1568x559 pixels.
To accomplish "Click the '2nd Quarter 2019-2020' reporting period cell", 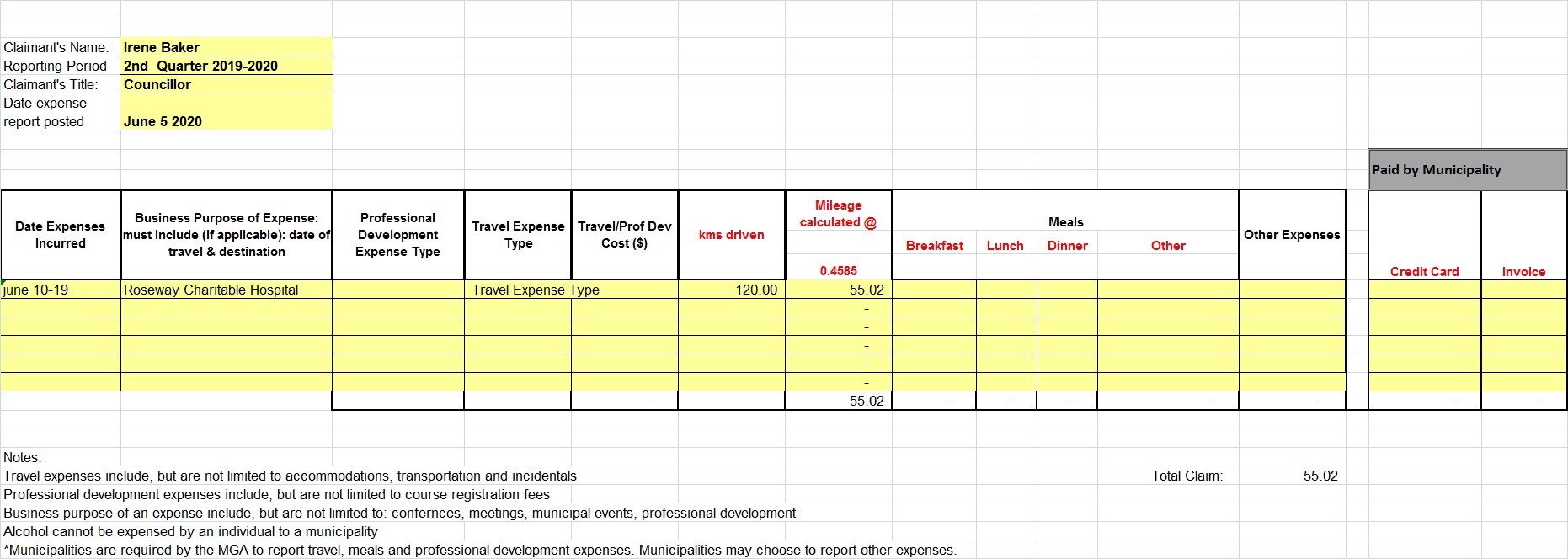I will tap(227, 66).
